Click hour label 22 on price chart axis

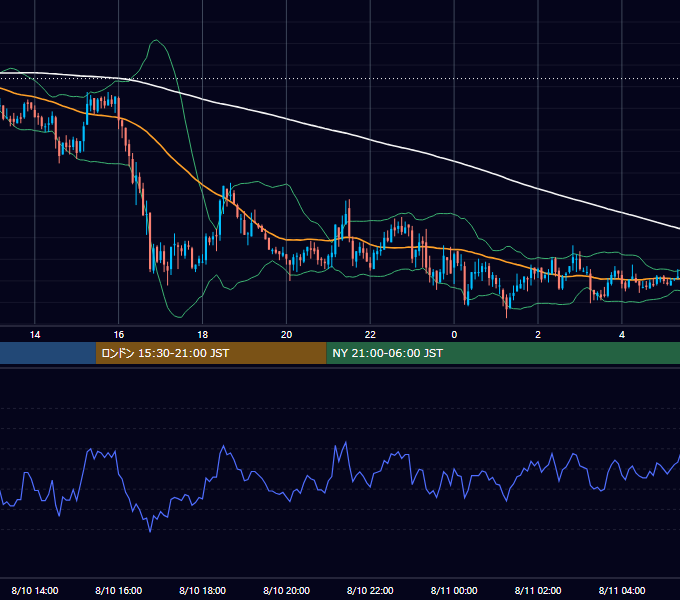pos(370,335)
